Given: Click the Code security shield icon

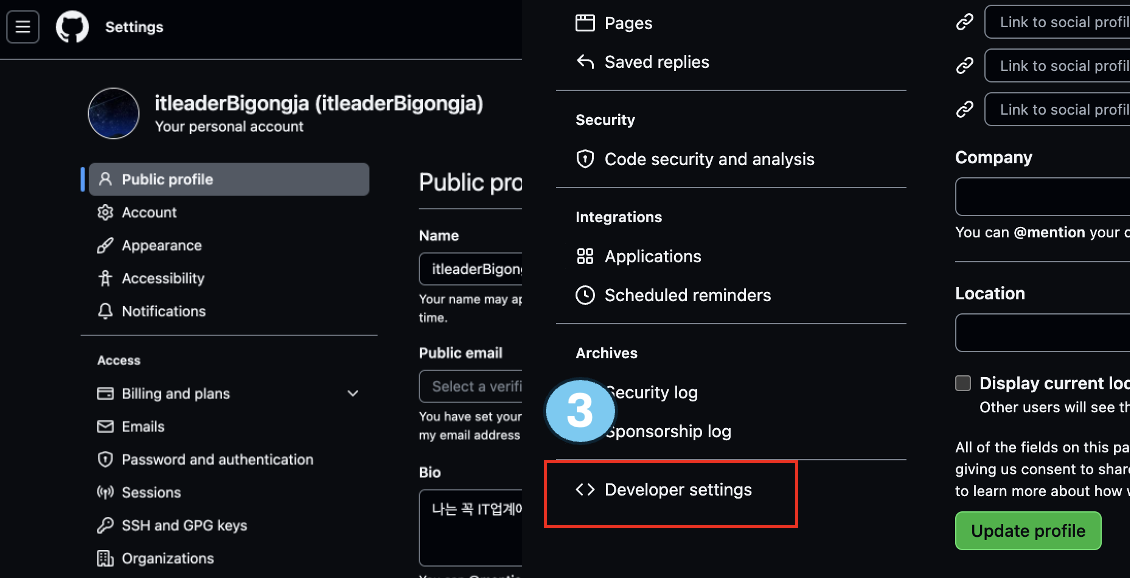Looking at the screenshot, I should click(585, 159).
